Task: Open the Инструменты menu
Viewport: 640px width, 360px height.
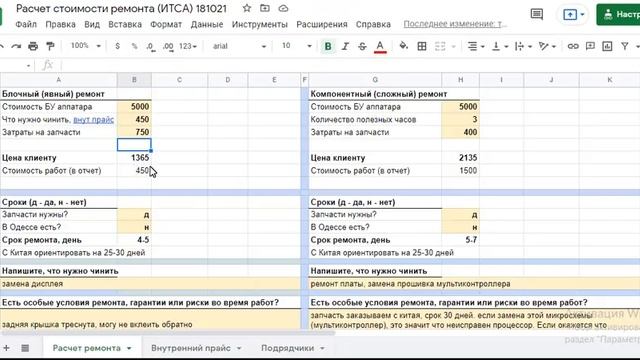Action: [x=260, y=24]
